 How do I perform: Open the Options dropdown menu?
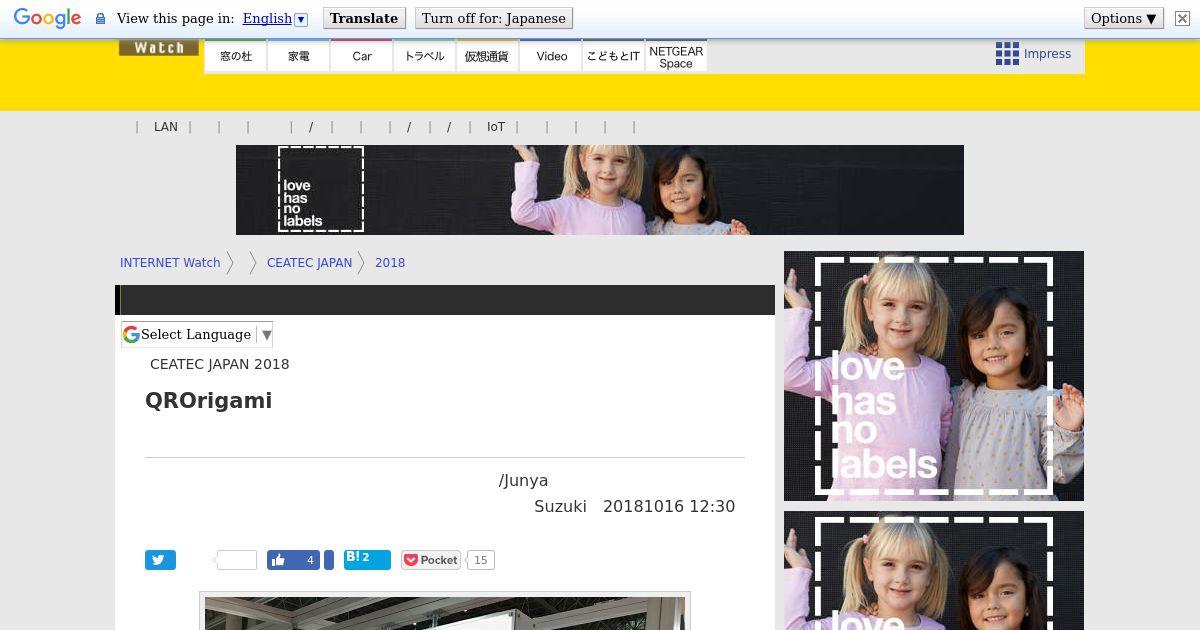(x=1124, y=18)
